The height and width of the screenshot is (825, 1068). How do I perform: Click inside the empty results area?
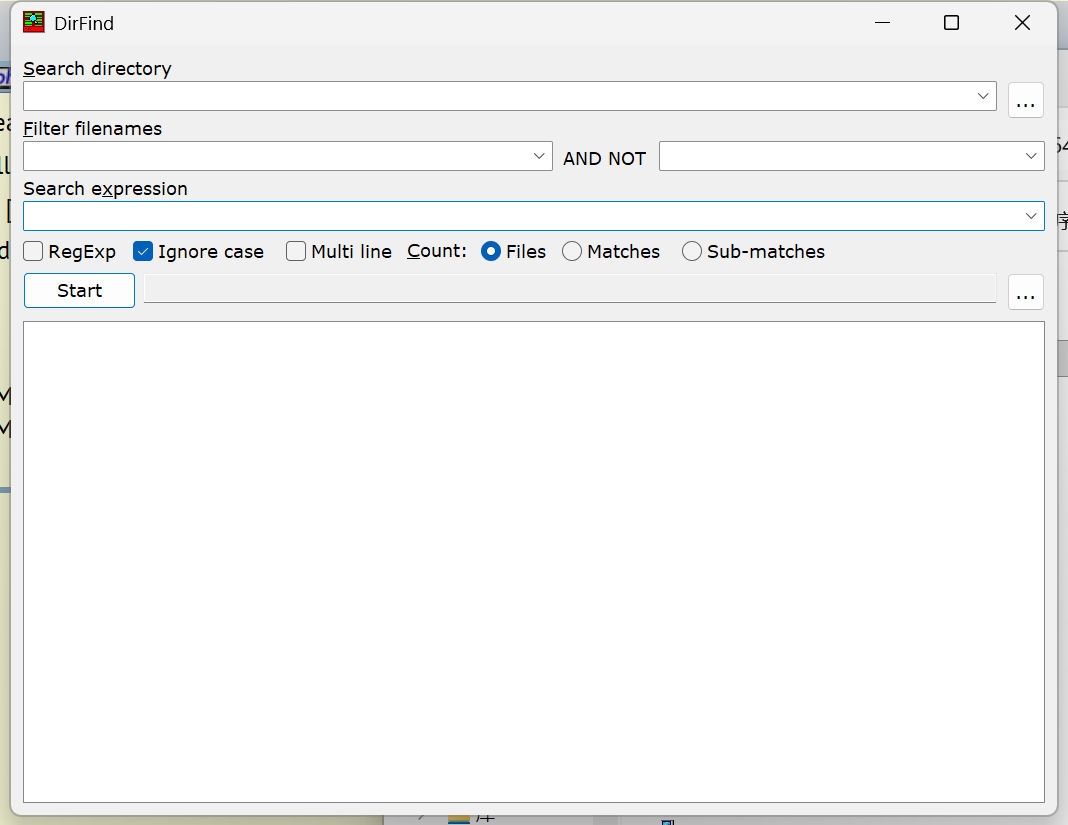tap(534, 560)
